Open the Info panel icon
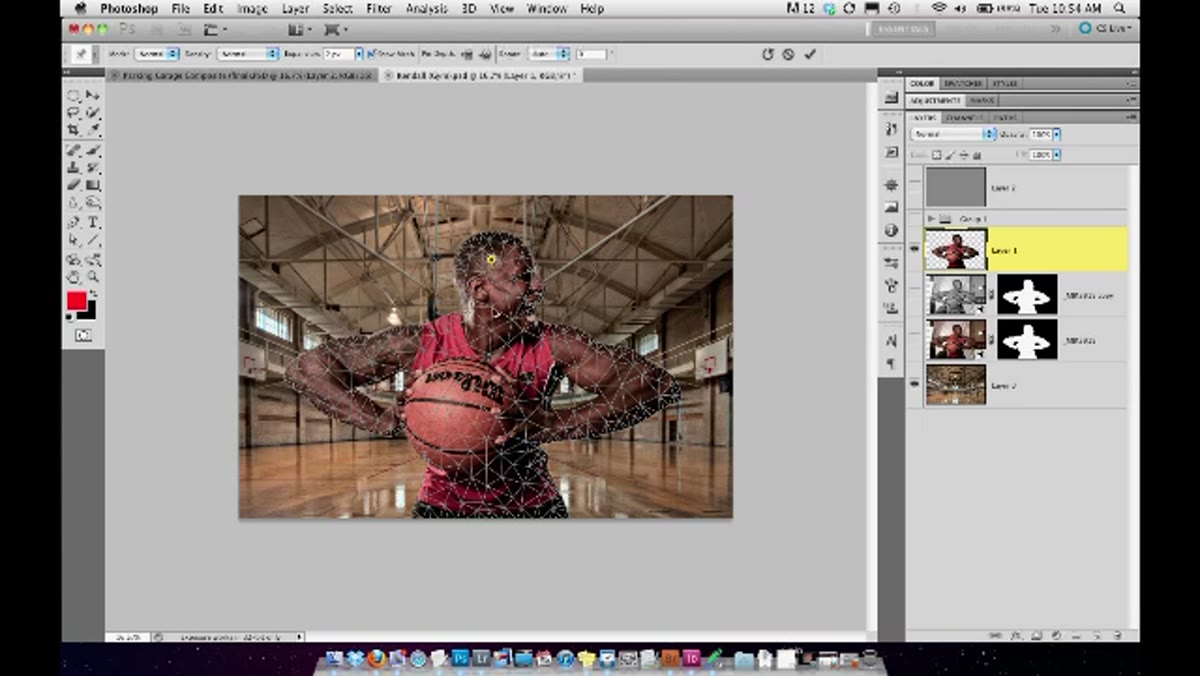1200x676 pixels. (x=891, y=230)
